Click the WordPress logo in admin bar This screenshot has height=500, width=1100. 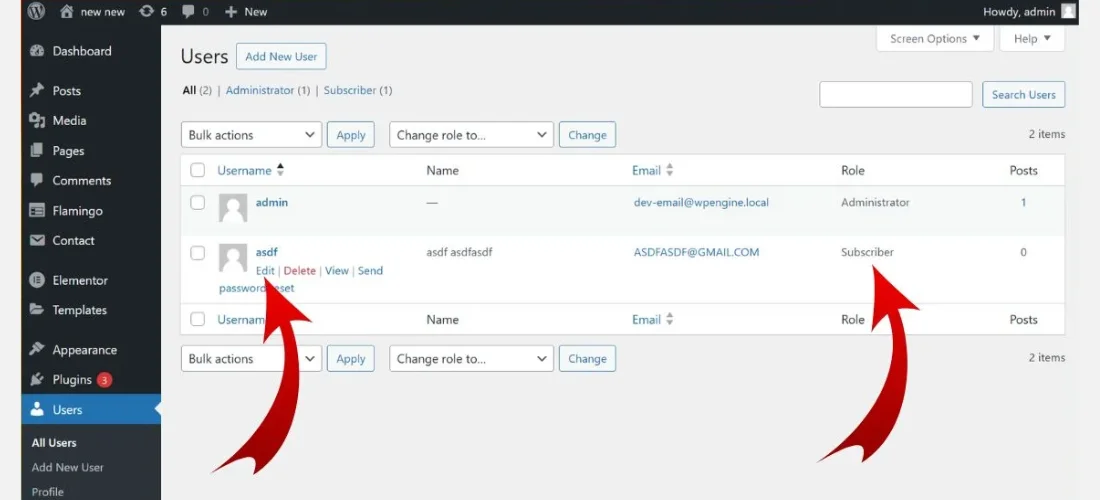coord(36,12)
